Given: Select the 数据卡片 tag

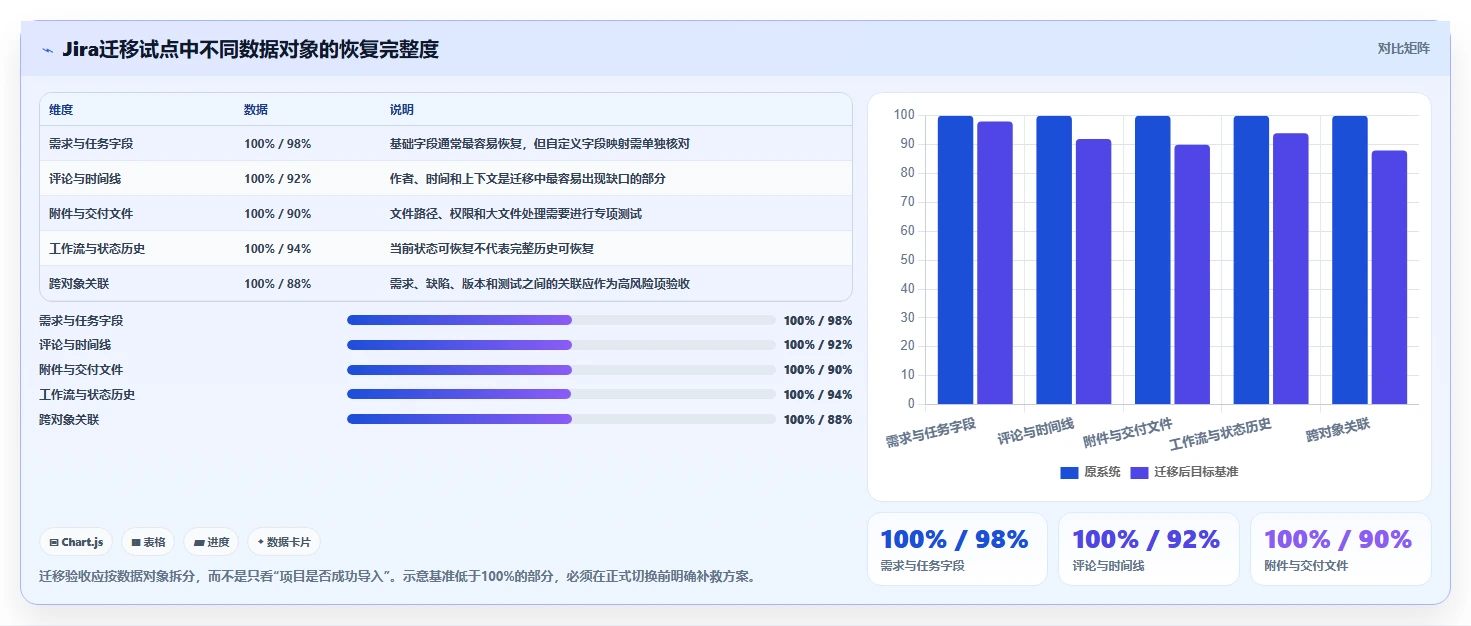Looking at the screenshot, I should click(284, 542).
